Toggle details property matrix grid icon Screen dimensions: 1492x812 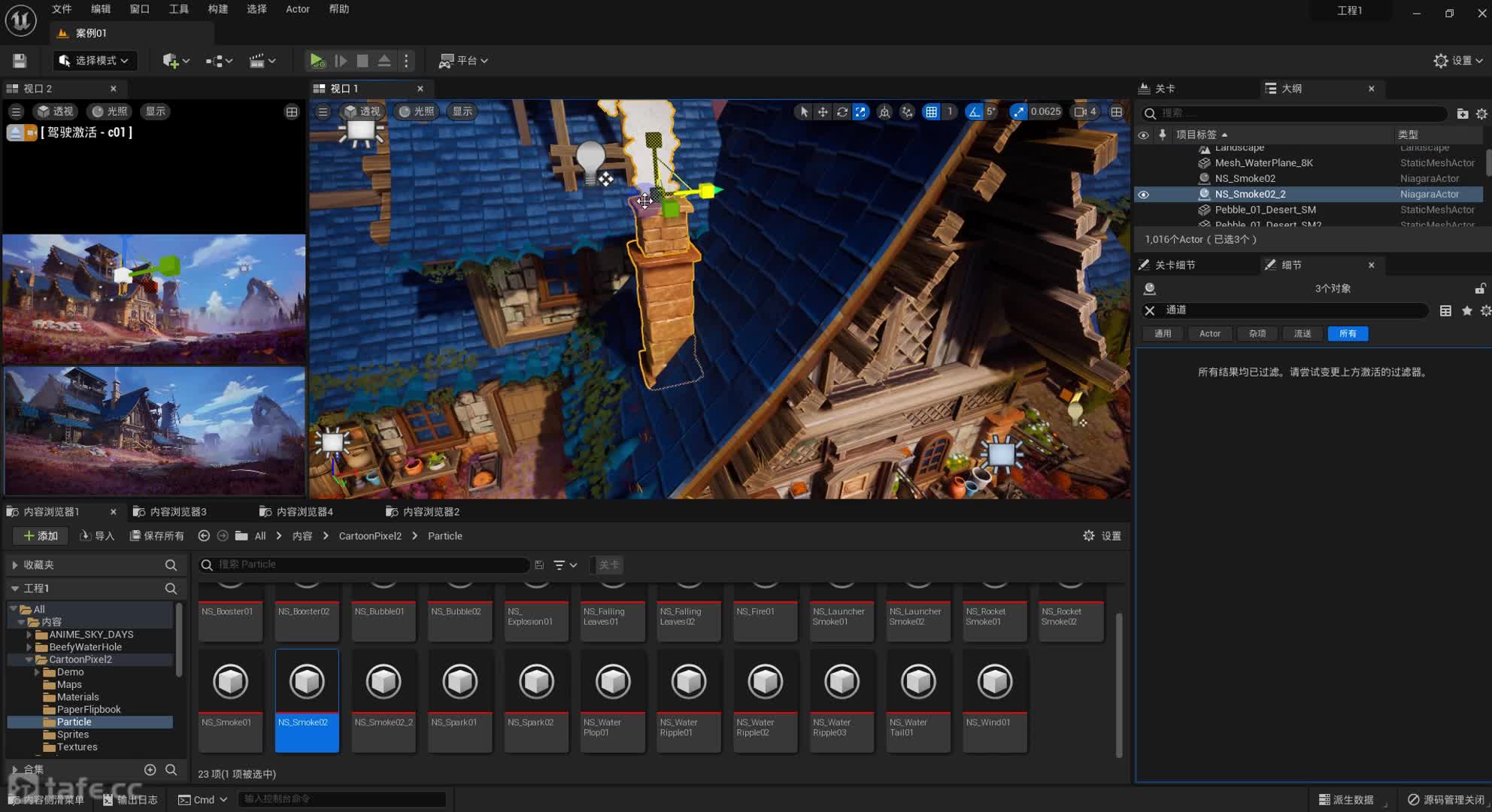click(1445, 311)
